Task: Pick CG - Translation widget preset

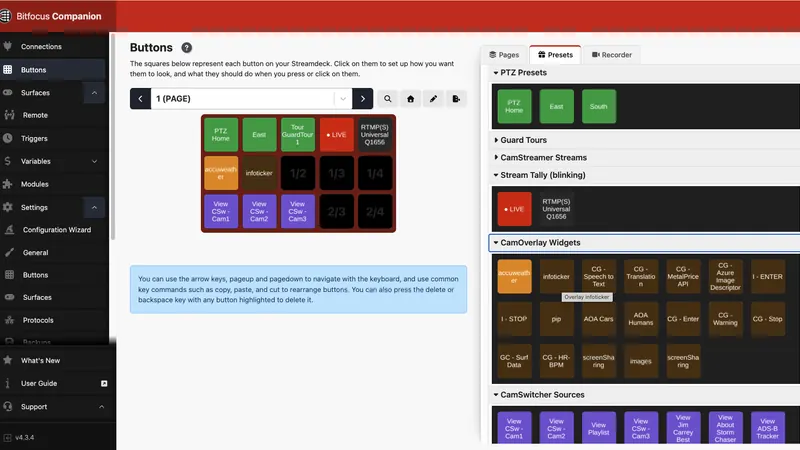Action: [641, 277]
